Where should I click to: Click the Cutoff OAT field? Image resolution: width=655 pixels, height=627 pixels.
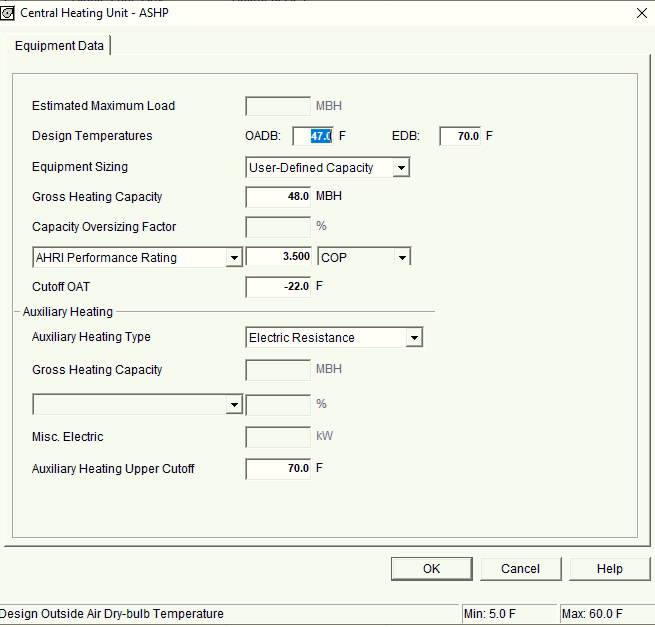278,287
